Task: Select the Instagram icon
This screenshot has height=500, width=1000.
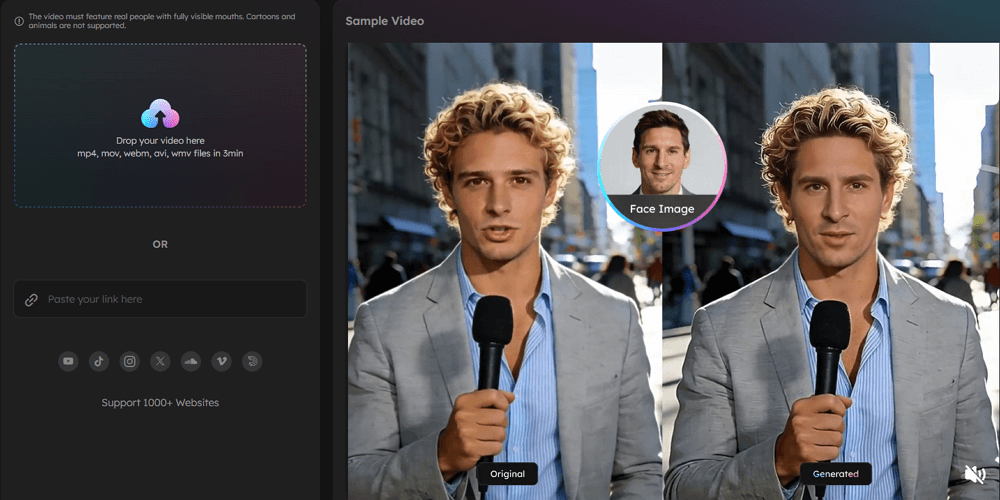Action: [x=129, y=361]
